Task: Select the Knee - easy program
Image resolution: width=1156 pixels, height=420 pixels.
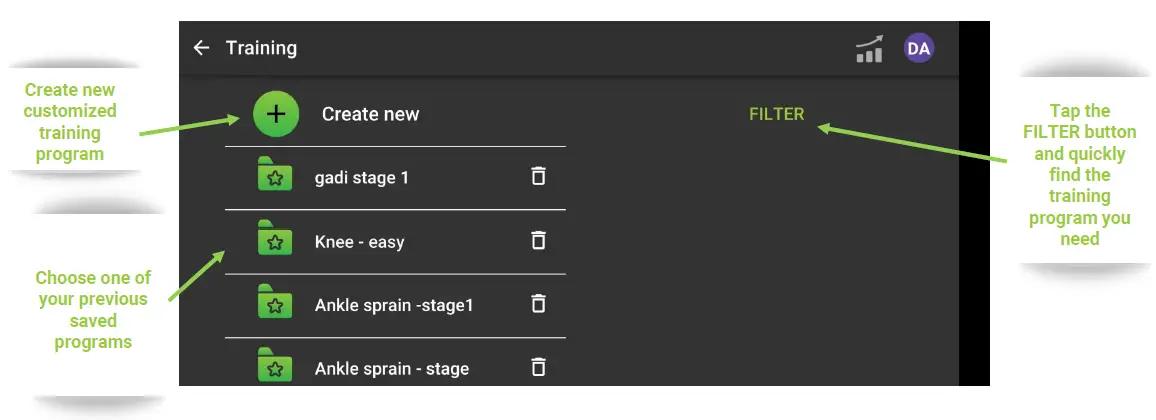Action: 359,242
